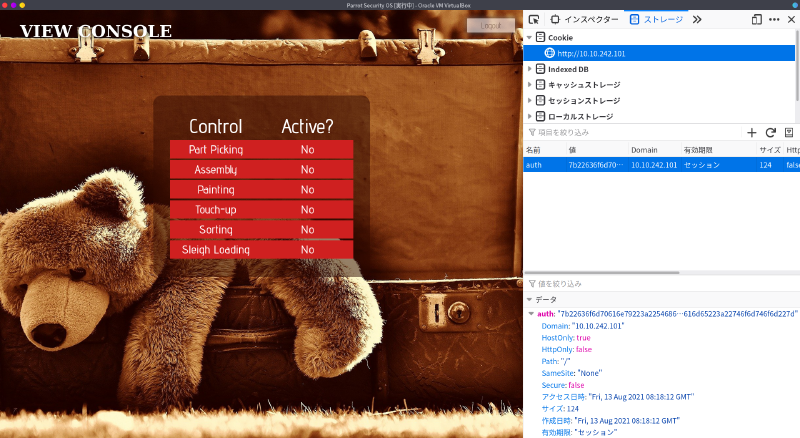Expand the session storage node (セッションストレージ)
This screenshot has height=438, width=800.
(529, 101)
